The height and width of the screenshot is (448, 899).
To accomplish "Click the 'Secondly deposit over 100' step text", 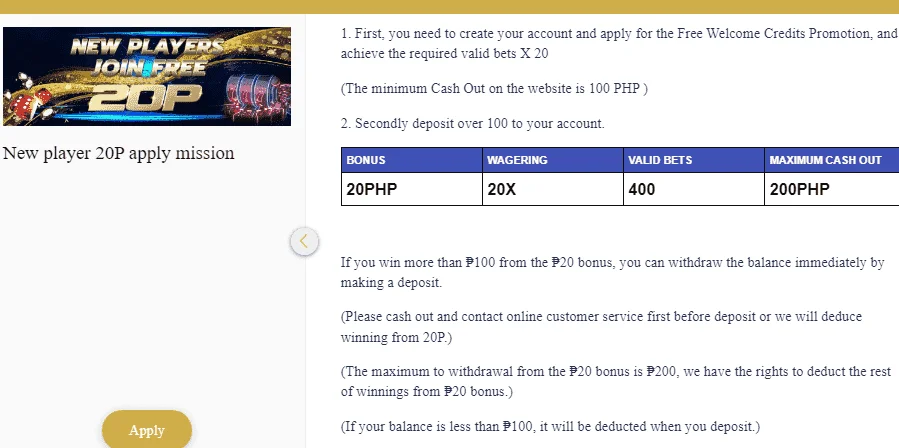I will (472, 123).
